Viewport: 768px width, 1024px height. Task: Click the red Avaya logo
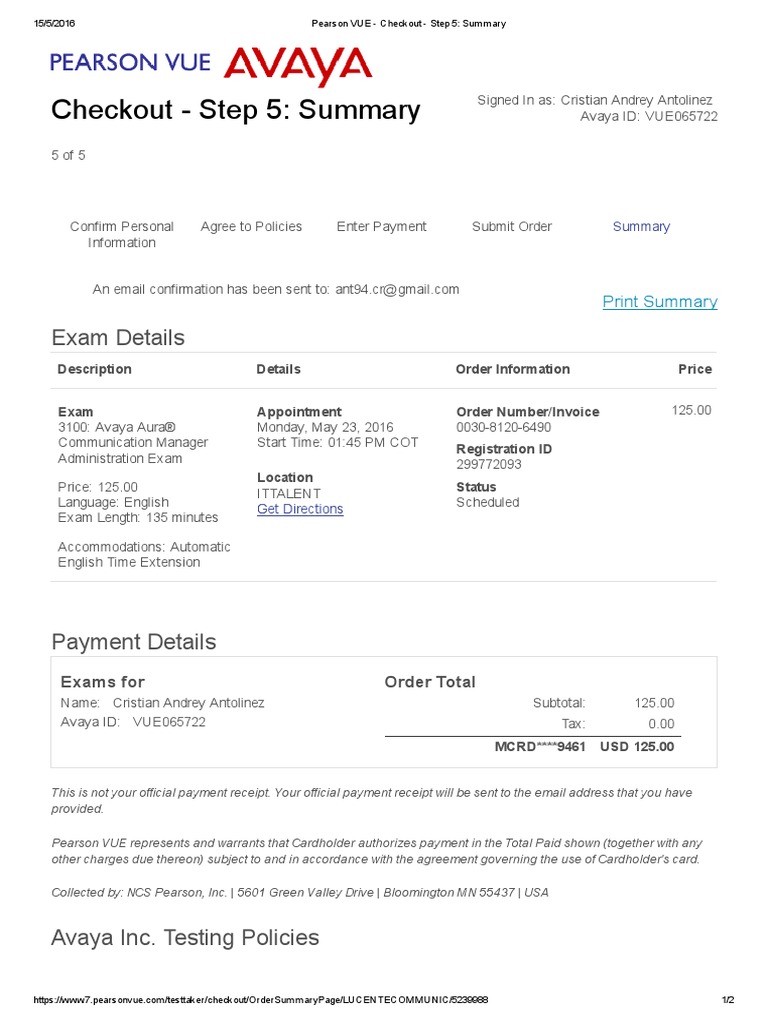coord(298,66)
